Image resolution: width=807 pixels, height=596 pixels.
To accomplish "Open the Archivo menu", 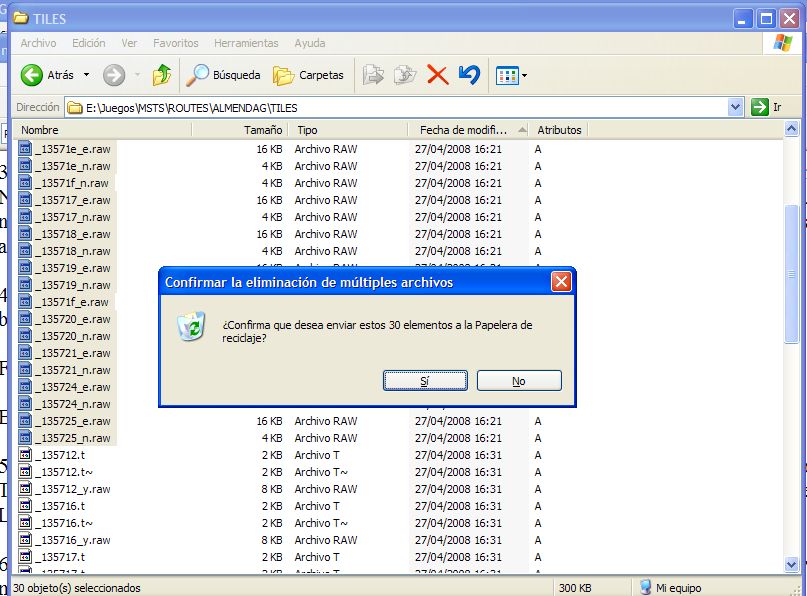I will click(38, 43).
